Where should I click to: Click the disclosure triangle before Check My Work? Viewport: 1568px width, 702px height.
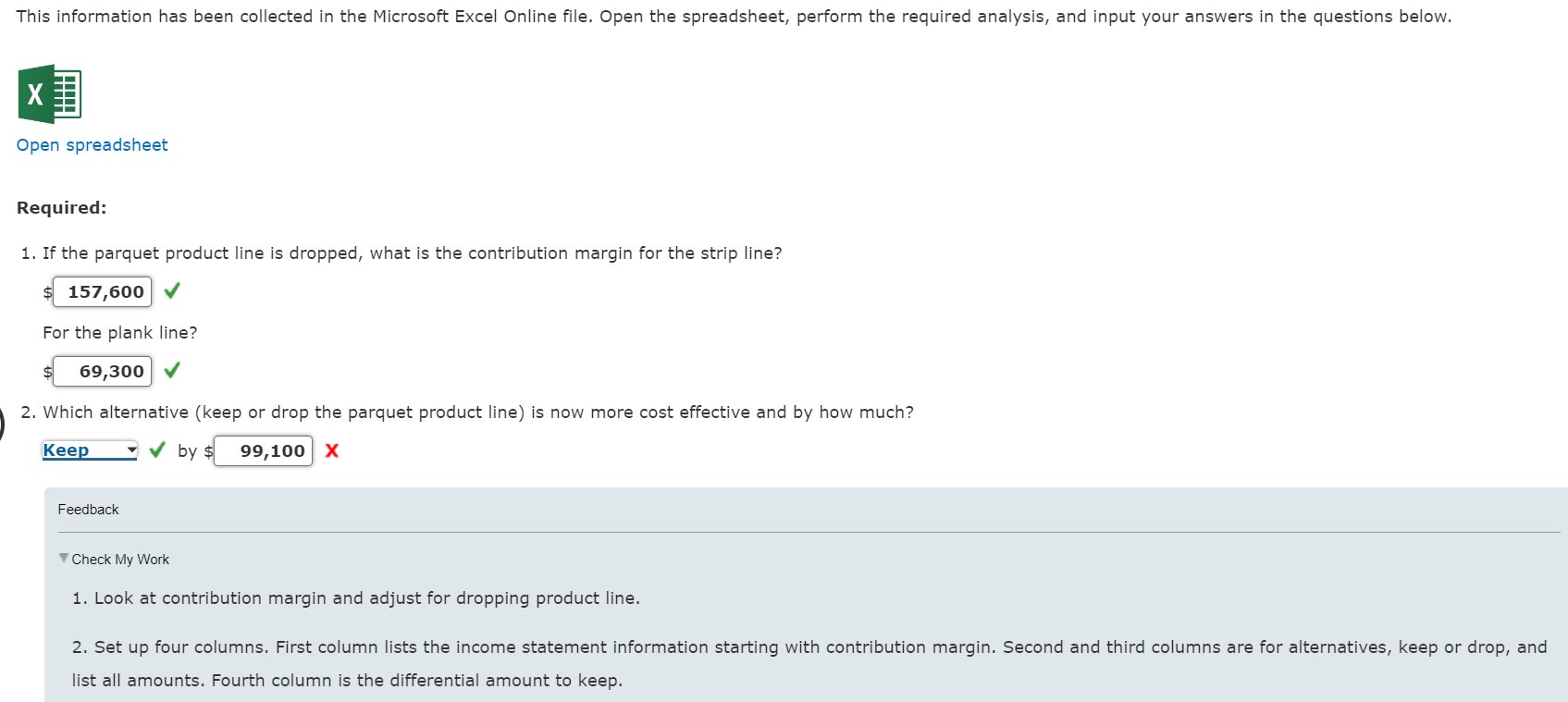coord(64,559)
